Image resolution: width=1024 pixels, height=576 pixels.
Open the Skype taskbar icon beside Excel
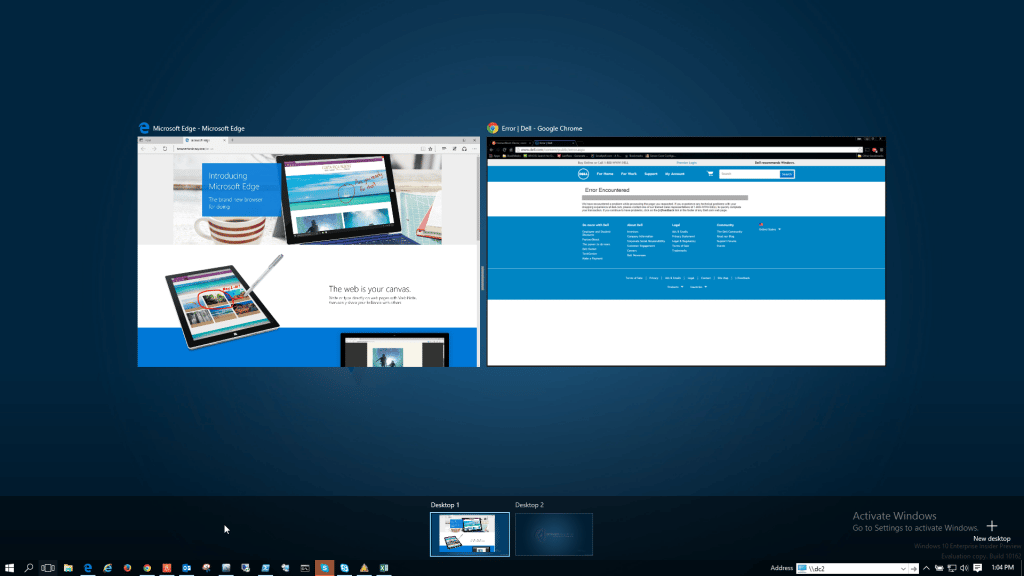click(344, 568)
